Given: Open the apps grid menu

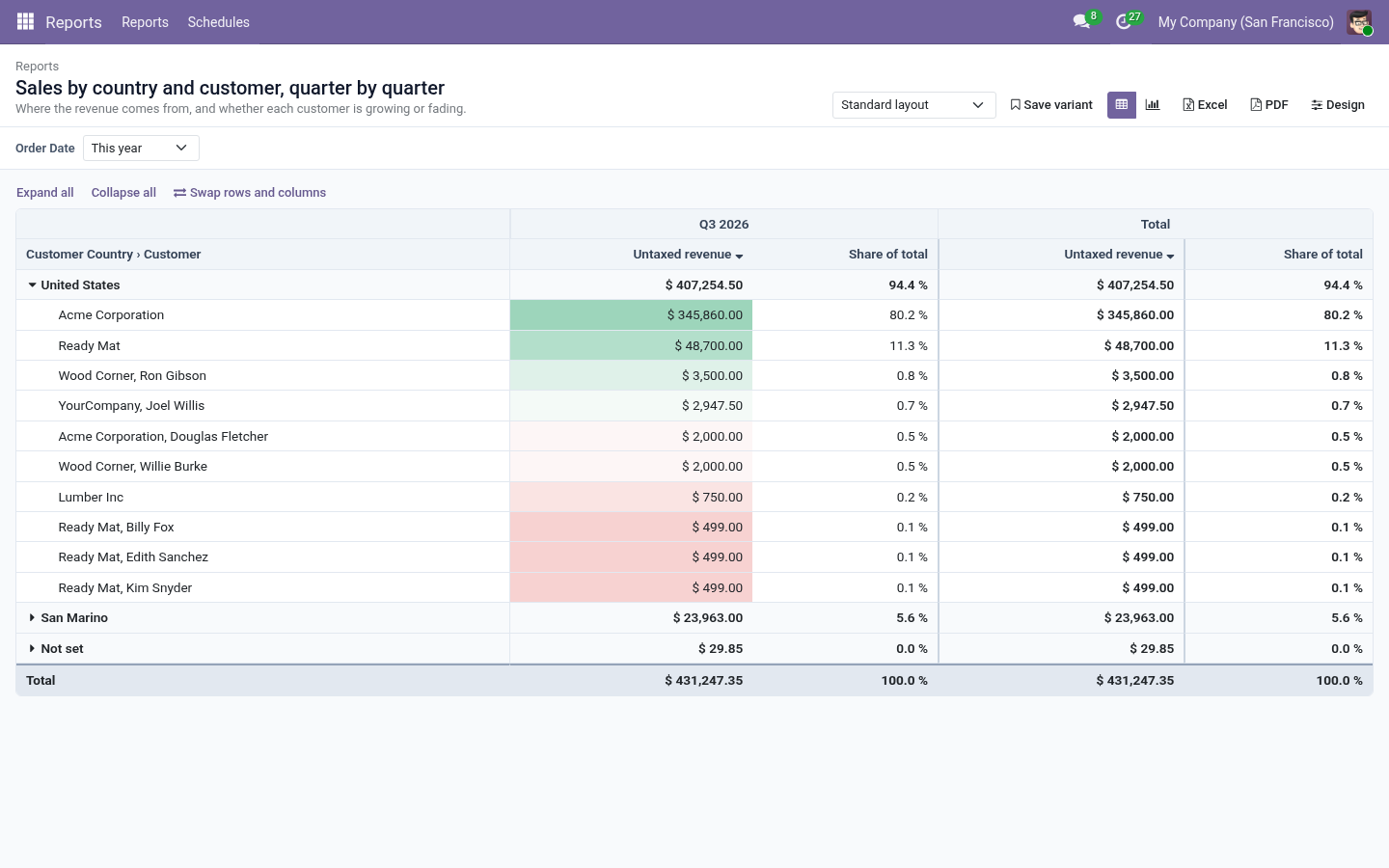Looking at the screenshot, I should coord(25,21).
